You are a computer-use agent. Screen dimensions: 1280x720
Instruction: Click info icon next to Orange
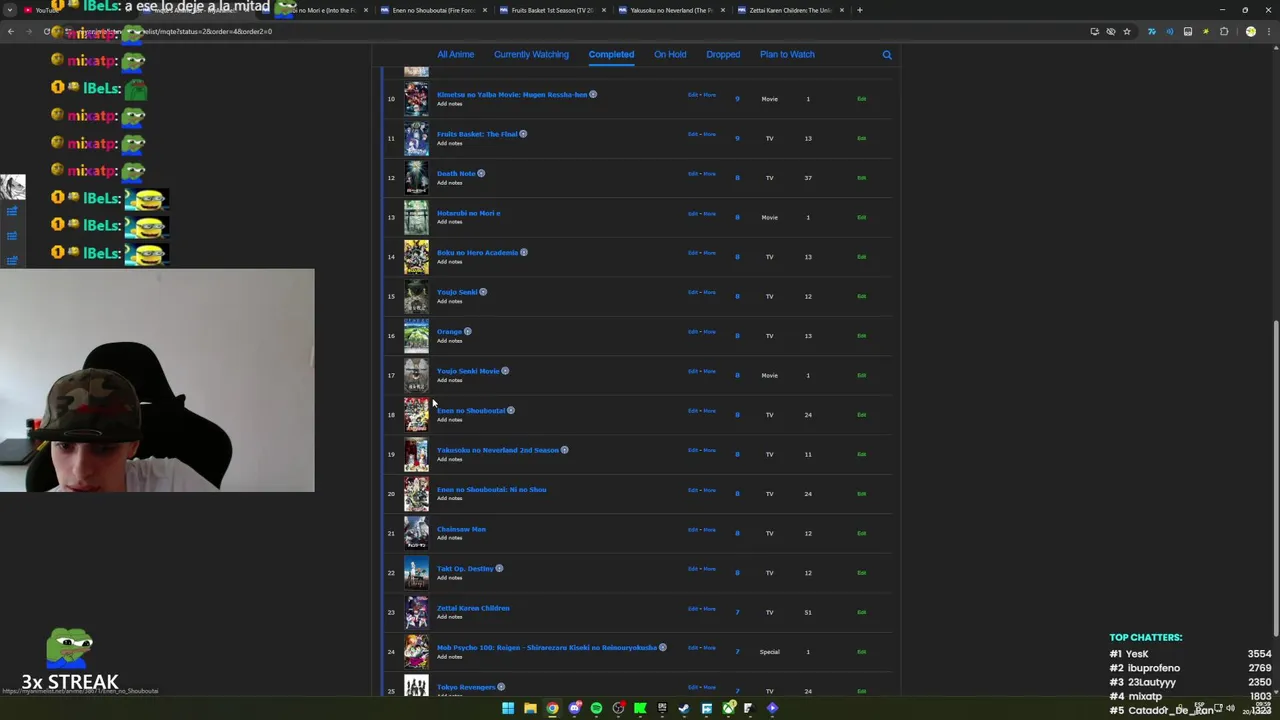467,331
